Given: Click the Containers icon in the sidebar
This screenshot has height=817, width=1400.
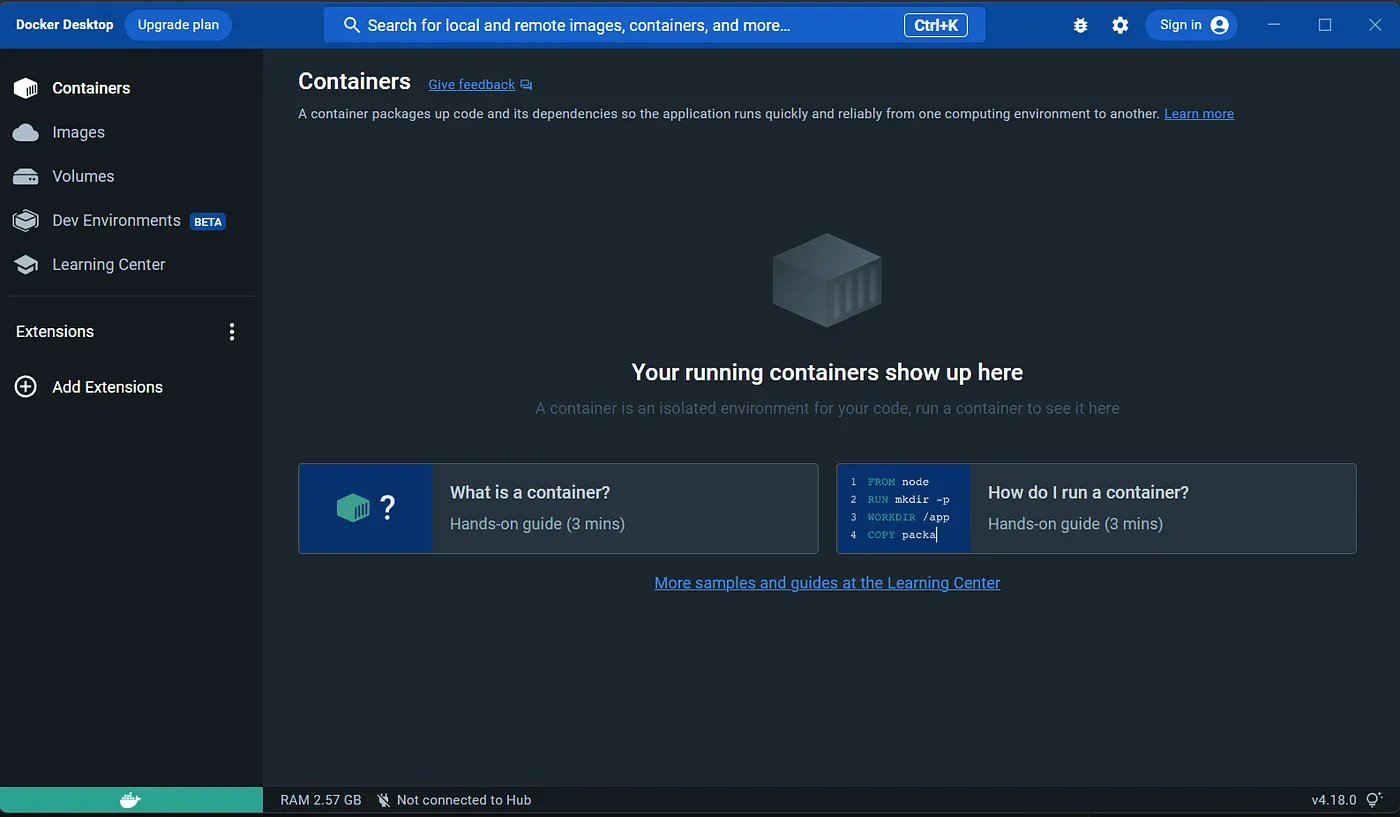Looking at the screenshot, I should click(26, 88).
